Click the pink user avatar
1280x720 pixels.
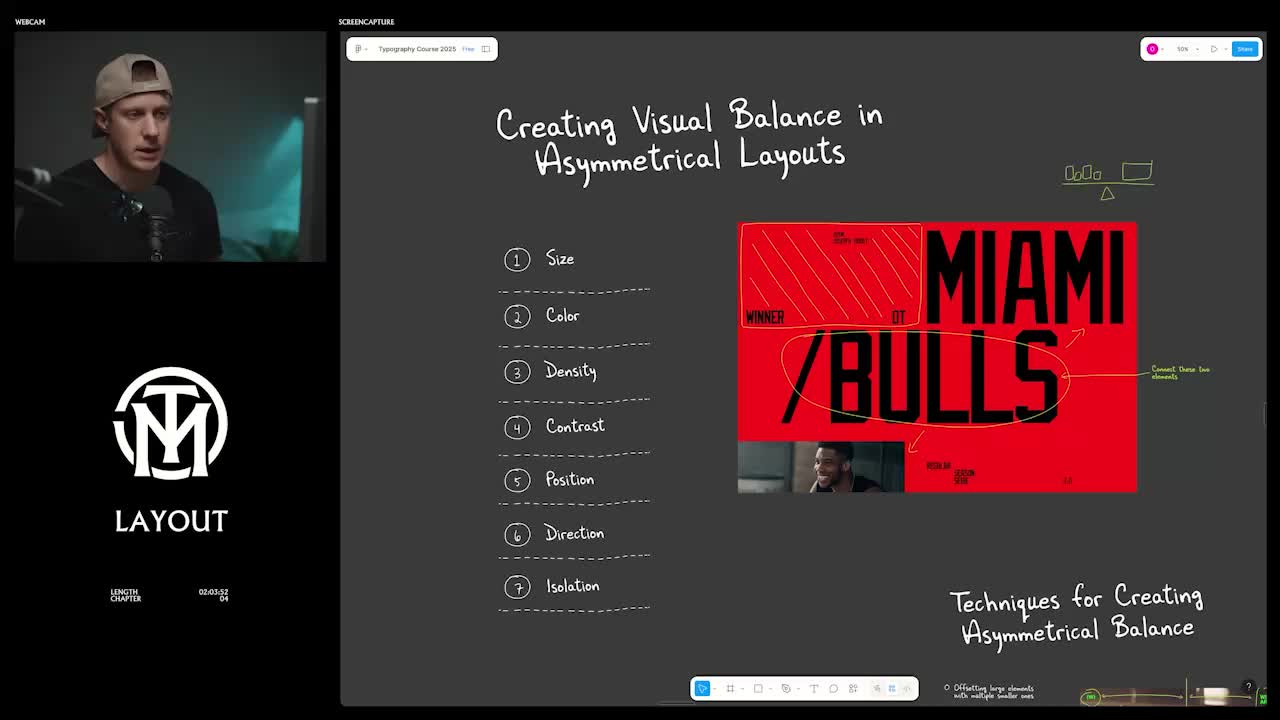(x=1152, y=49)
